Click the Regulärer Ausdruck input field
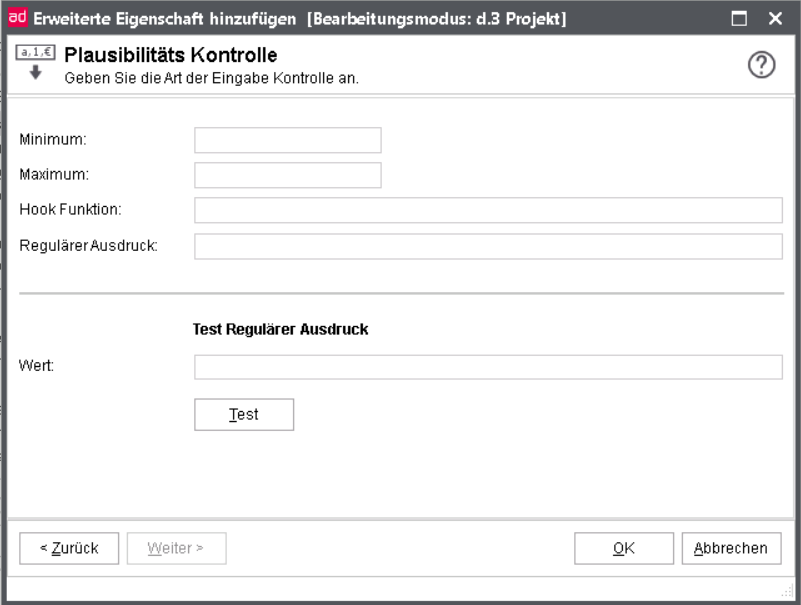Image resolution: width=801 pixels, height=605 pixels. [x=487, y=246]
